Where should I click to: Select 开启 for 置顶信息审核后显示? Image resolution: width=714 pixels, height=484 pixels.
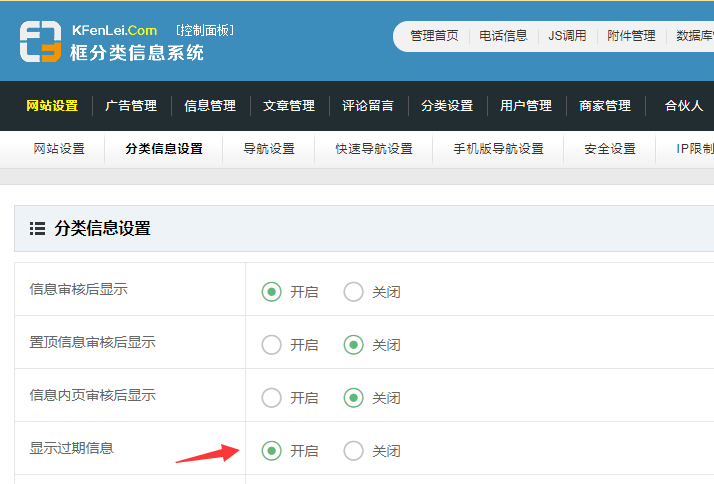coord(271,345)
